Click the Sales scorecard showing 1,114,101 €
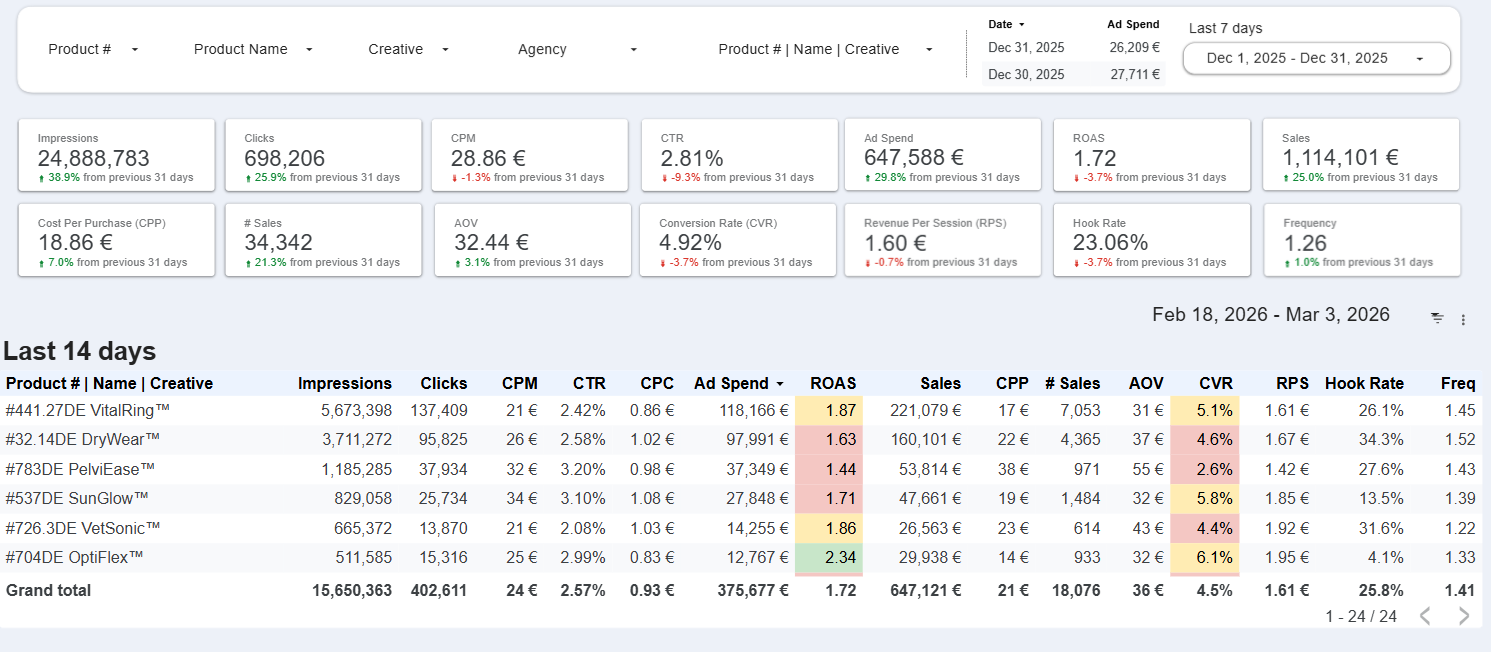Screen dimensions: 1491x652 click(1359, 154)
